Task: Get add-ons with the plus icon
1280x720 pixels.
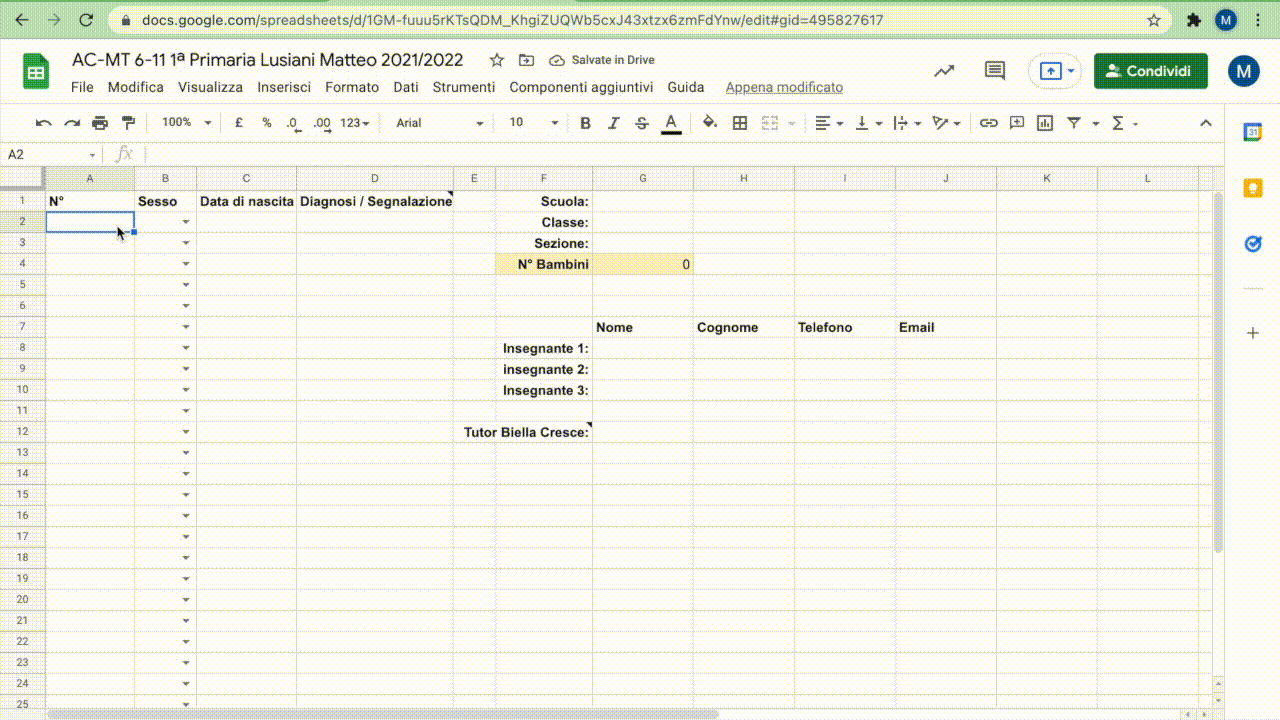Action: (x=1252, y=333)
